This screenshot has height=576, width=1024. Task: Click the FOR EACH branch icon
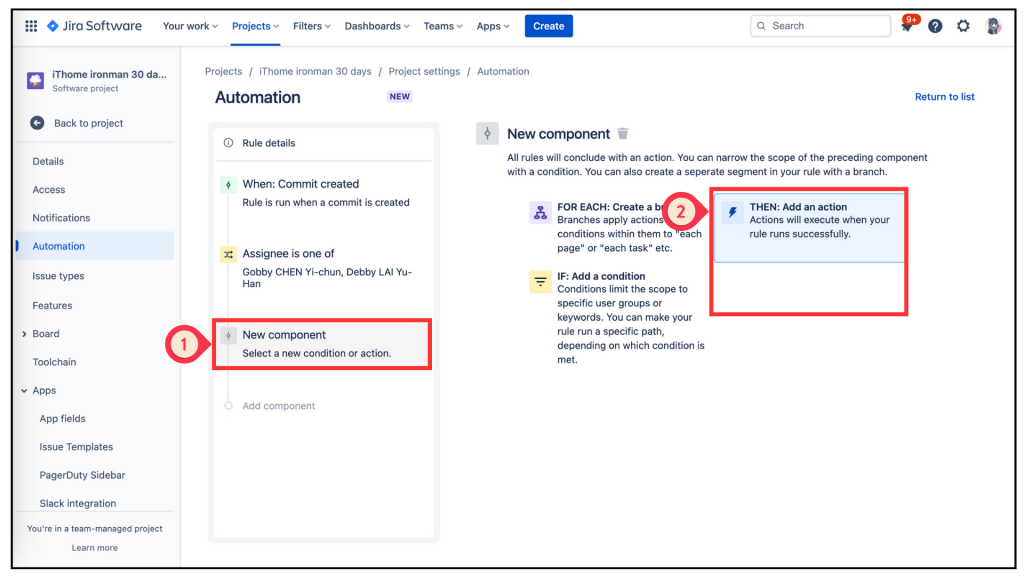coord(540,212)
